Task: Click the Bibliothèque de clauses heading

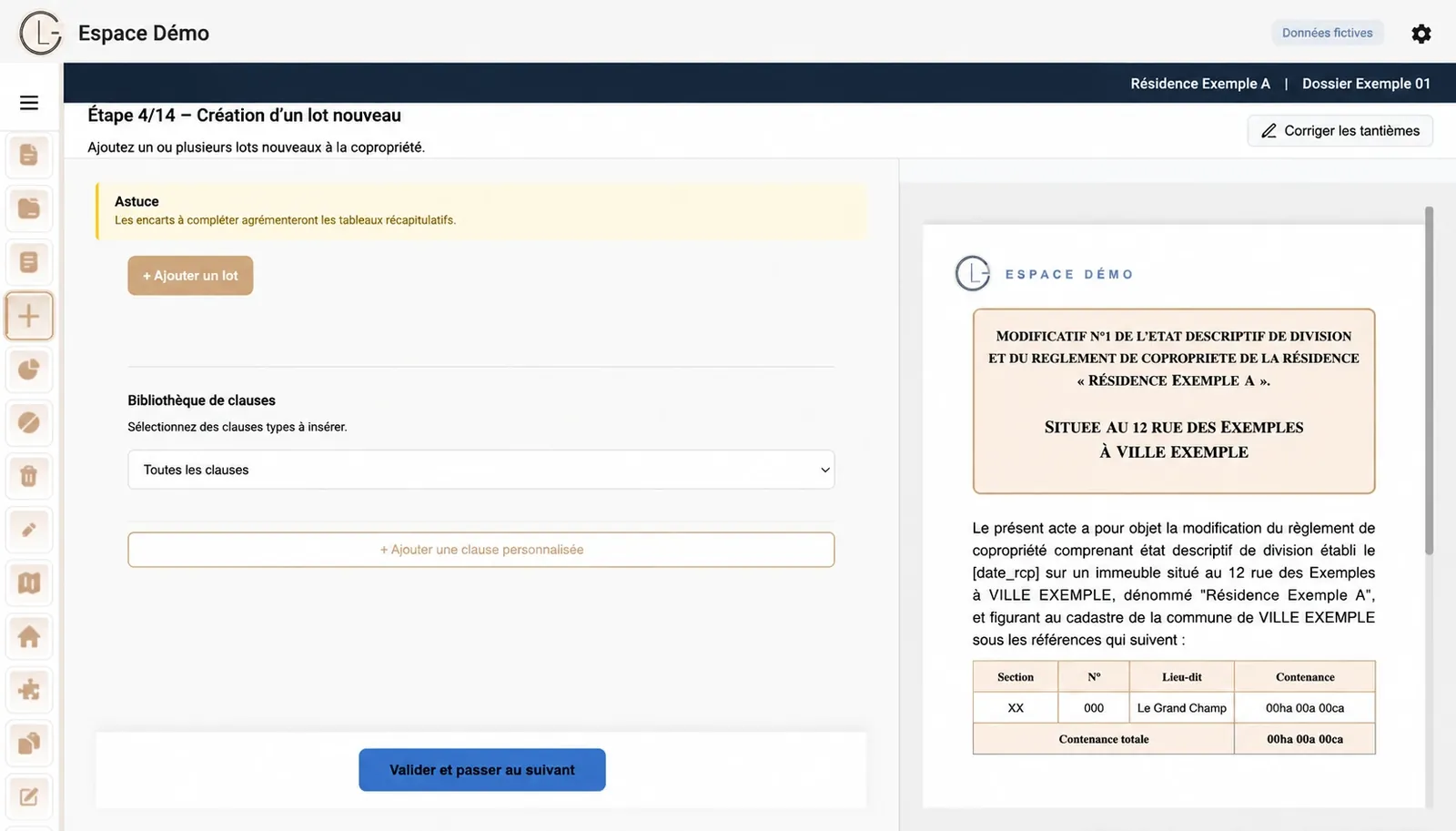Action: coord(201,400)
